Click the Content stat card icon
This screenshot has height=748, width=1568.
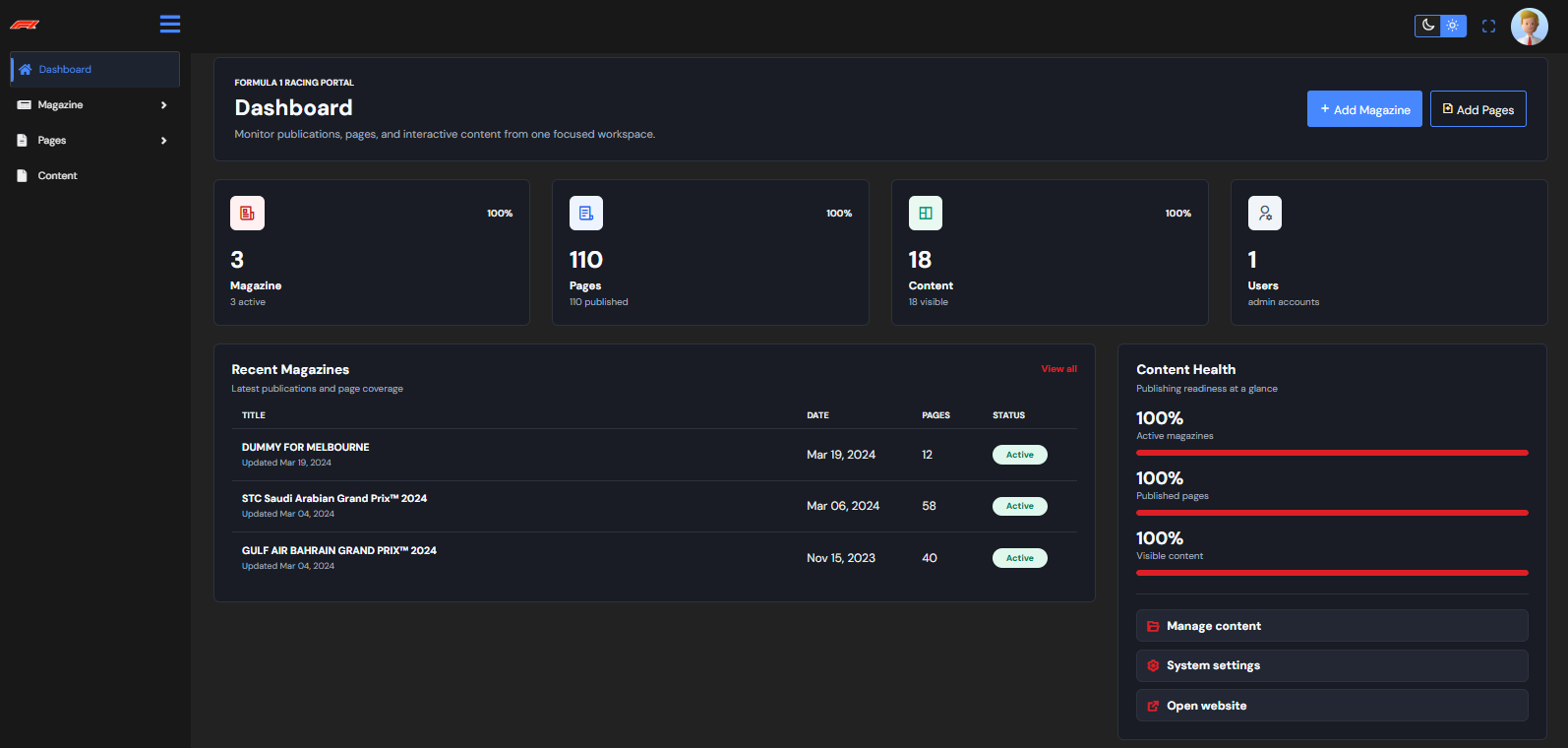tap(926, 213)
